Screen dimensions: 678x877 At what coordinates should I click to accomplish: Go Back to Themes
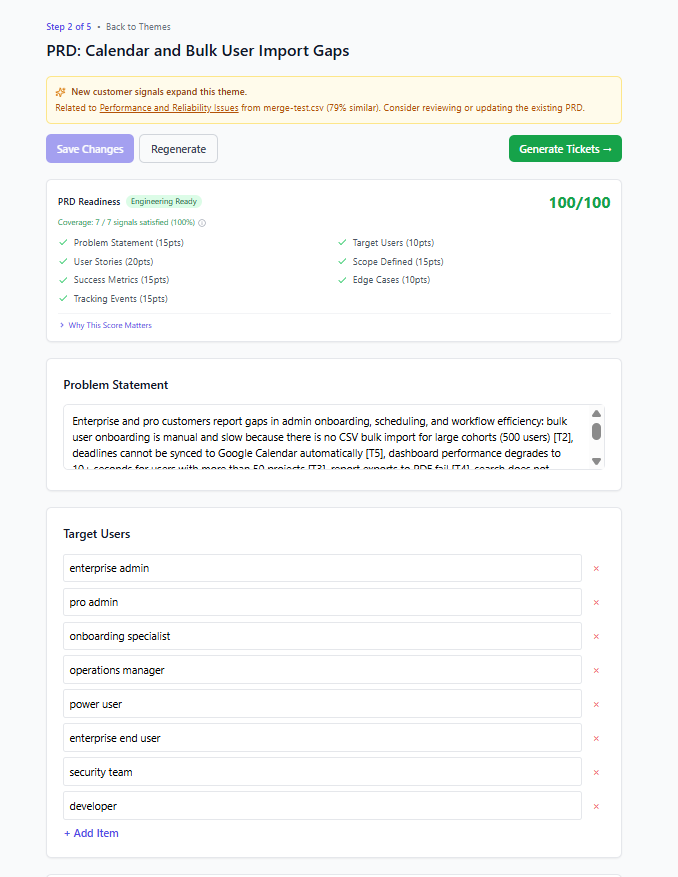(138, 27)
